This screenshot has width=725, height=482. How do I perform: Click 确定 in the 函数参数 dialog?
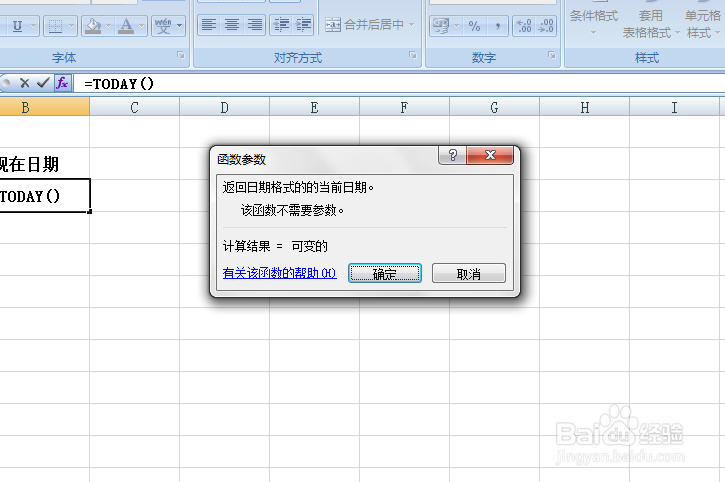pos(385,273)
